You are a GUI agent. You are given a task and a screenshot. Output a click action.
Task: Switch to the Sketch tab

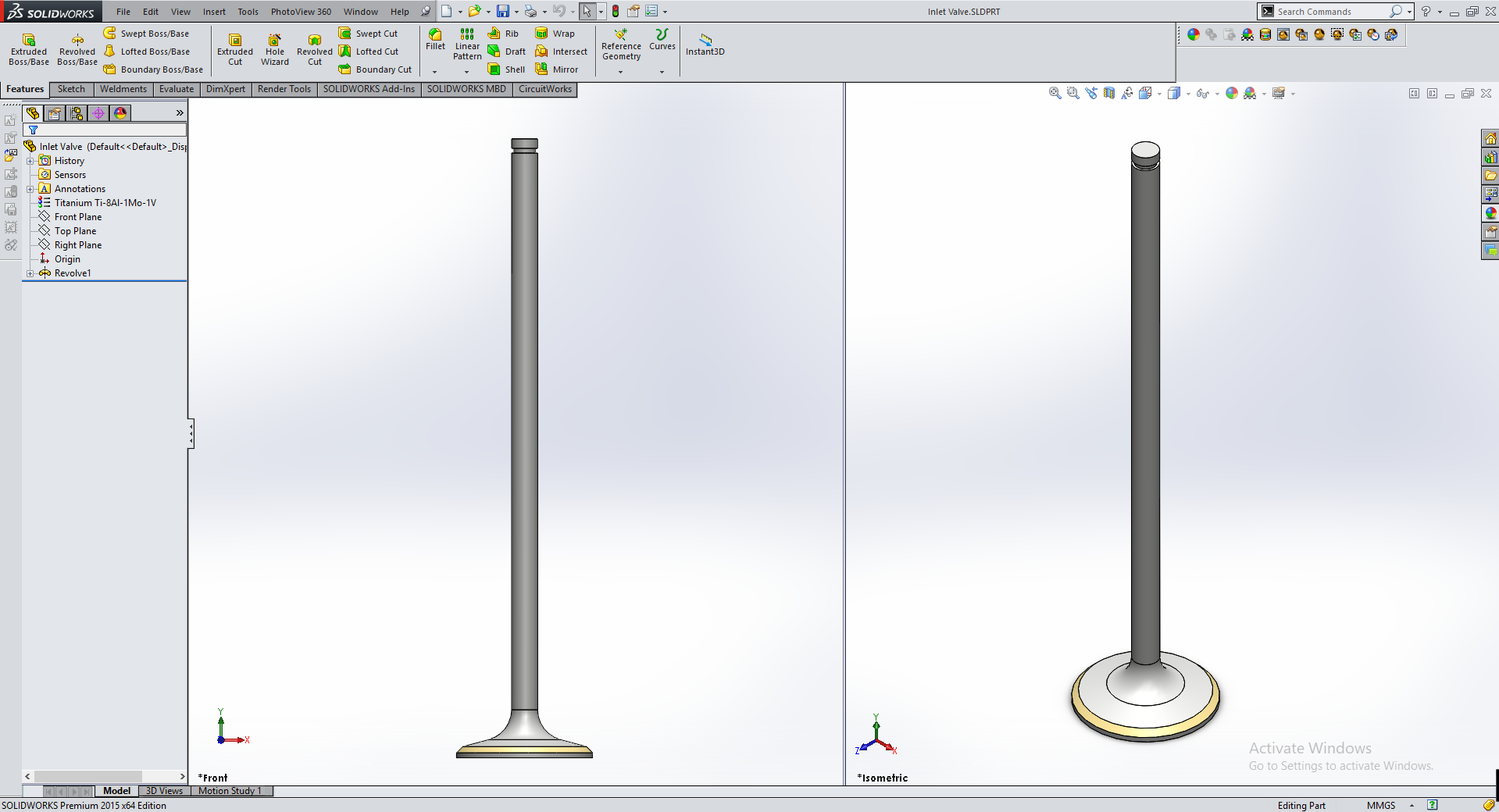click(x=71, y=89)
